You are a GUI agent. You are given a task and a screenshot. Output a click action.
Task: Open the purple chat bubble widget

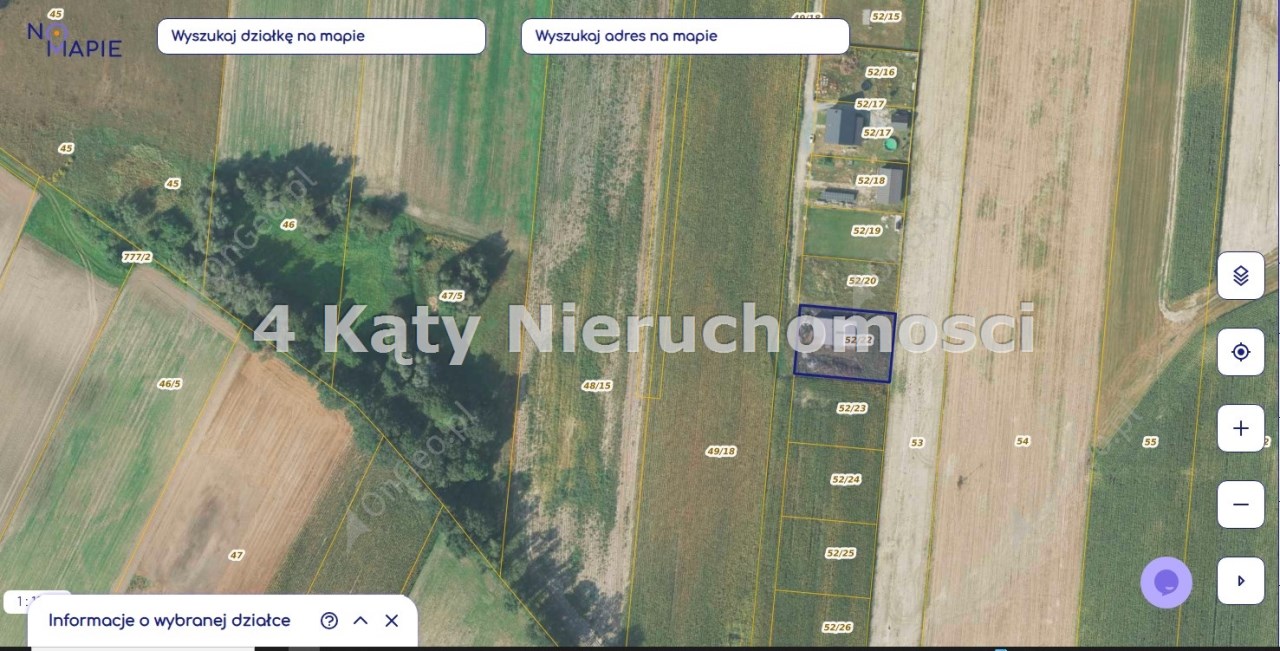click(x=1166, y=582)
